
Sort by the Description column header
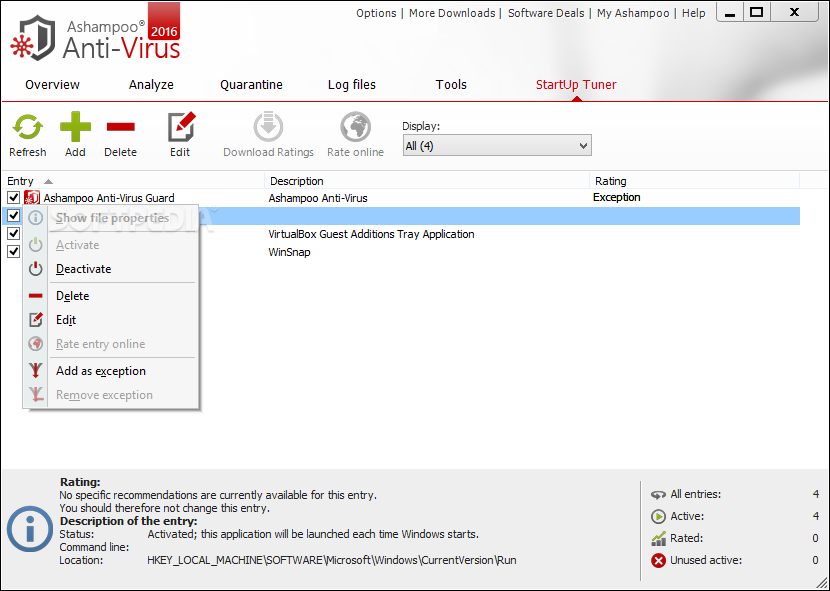pyautogui.click(x=427, y=181)
